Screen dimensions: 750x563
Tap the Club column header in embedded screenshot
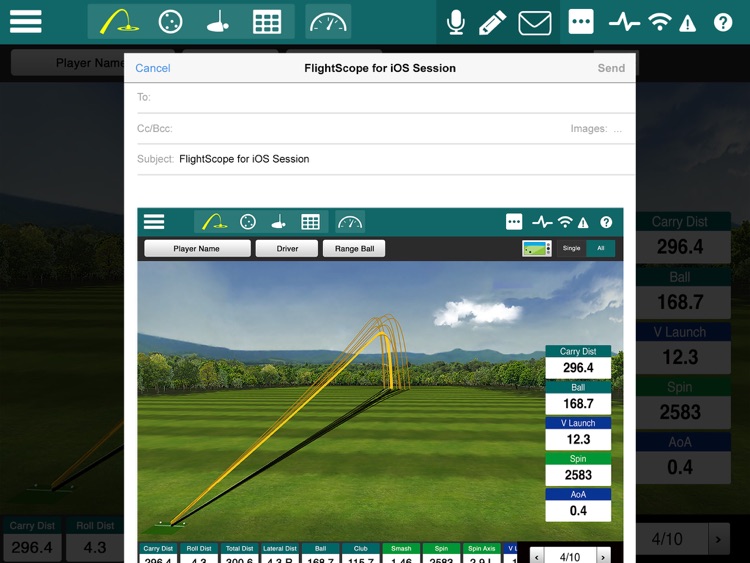(x=361, y=549)
